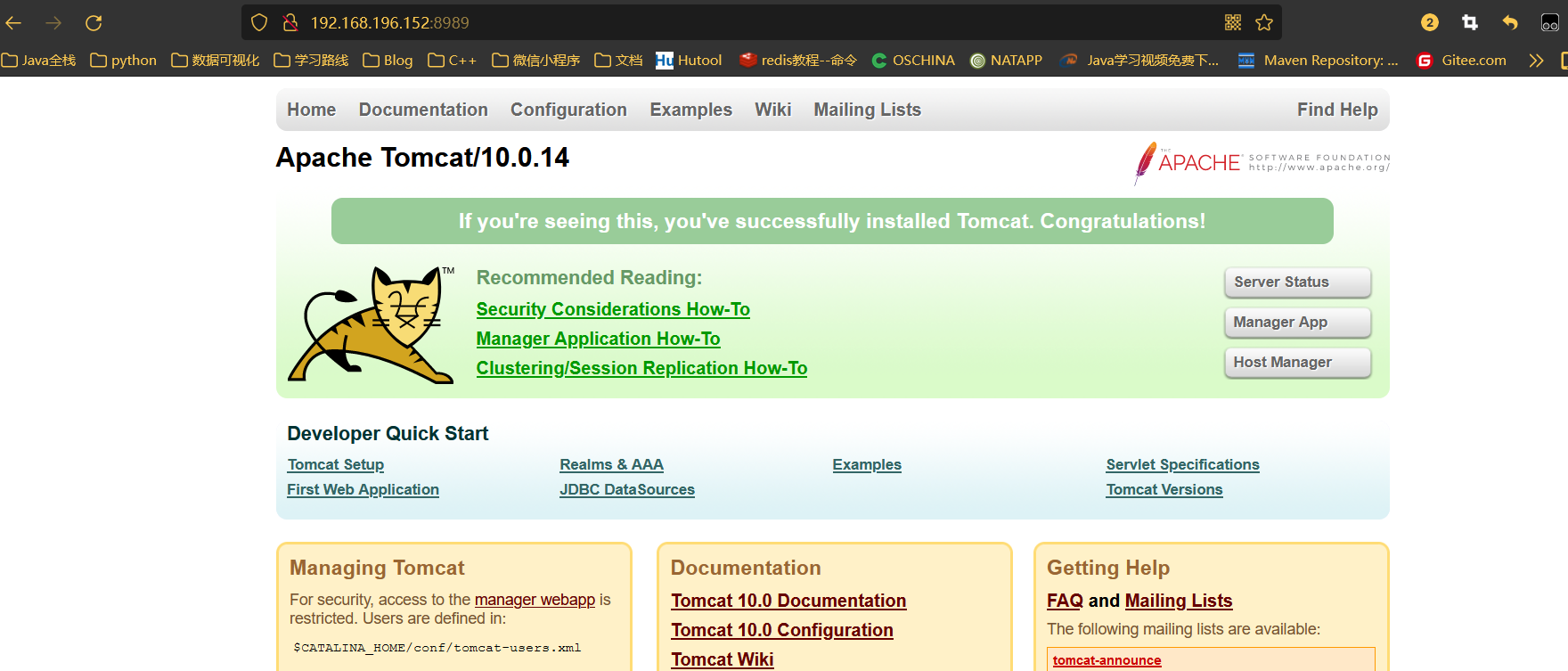
Task: Click the insecure connection lock icon
Action: pyautogui.click(x=290, y=22)
